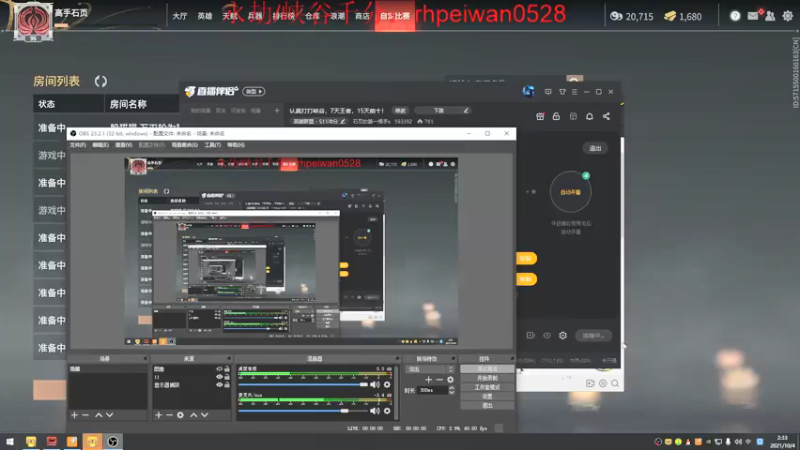Image resolution: width=800 pixels, height=450 pixels.
Task: Open settings gear for 麦克风/Aux mixer channel
Action: pos(387,411)
